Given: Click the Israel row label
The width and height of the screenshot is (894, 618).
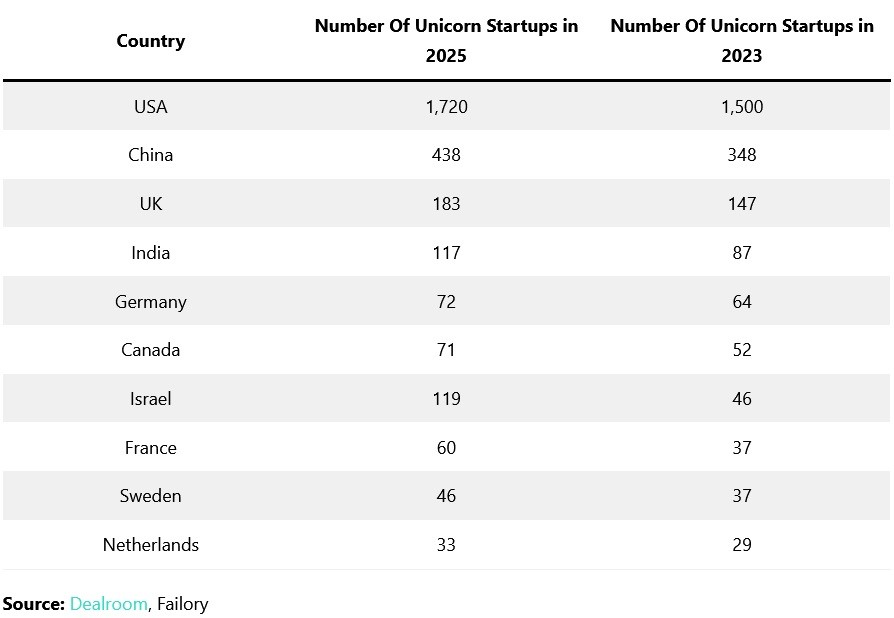Looking at the screenshot, I should click(151, 399).
